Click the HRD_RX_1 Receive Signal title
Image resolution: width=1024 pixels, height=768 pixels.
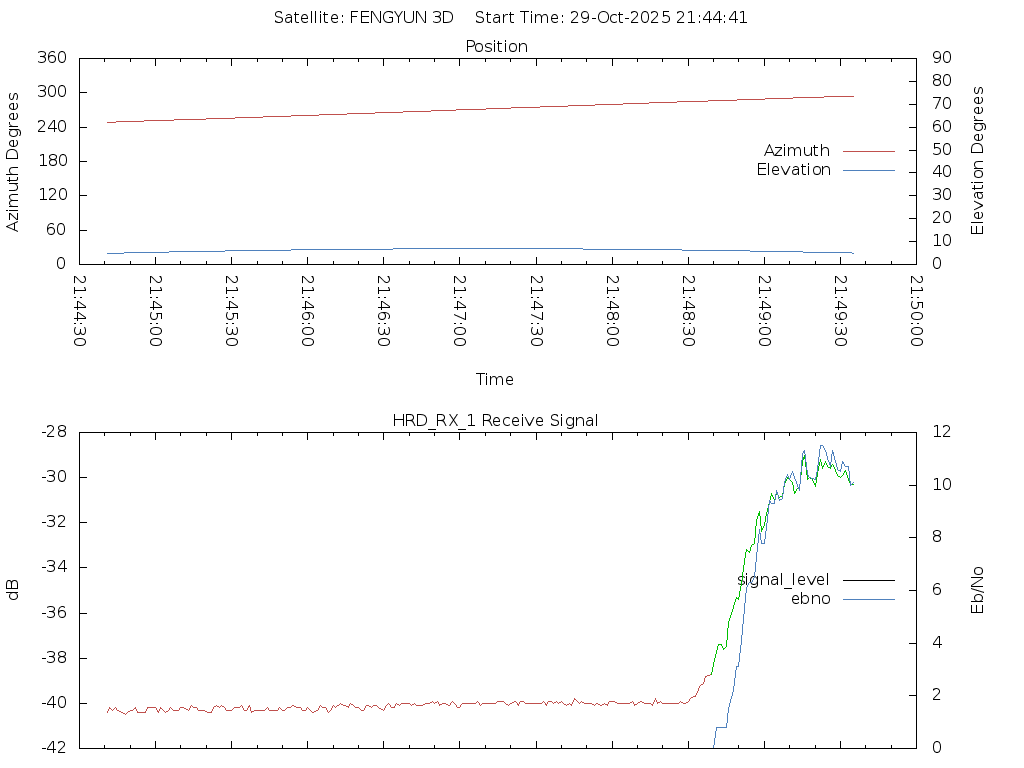(496, 420)
